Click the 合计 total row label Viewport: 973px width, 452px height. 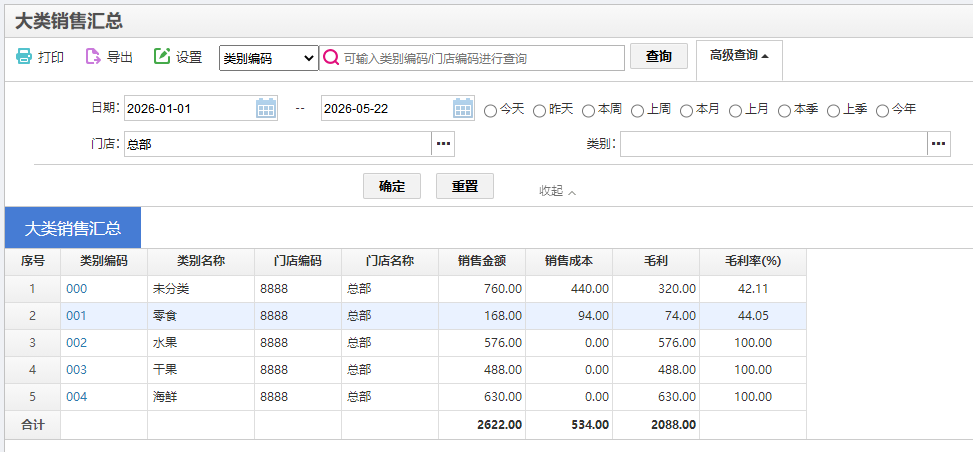click(x=33, y=425)
